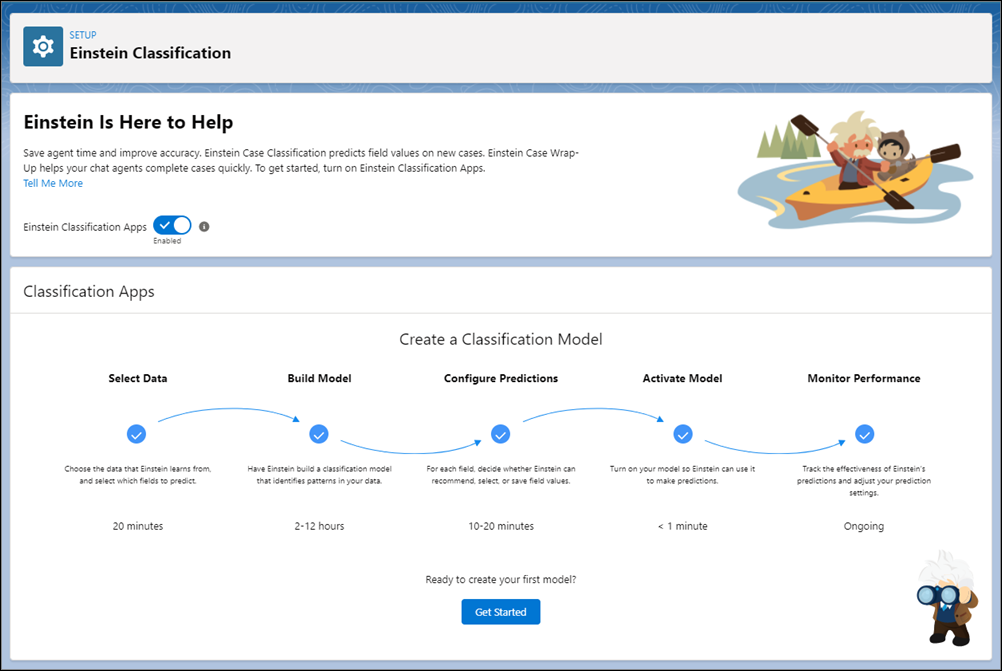Open the Tell Me More link
Screen dimensions: 1002x671
point(53,183)
